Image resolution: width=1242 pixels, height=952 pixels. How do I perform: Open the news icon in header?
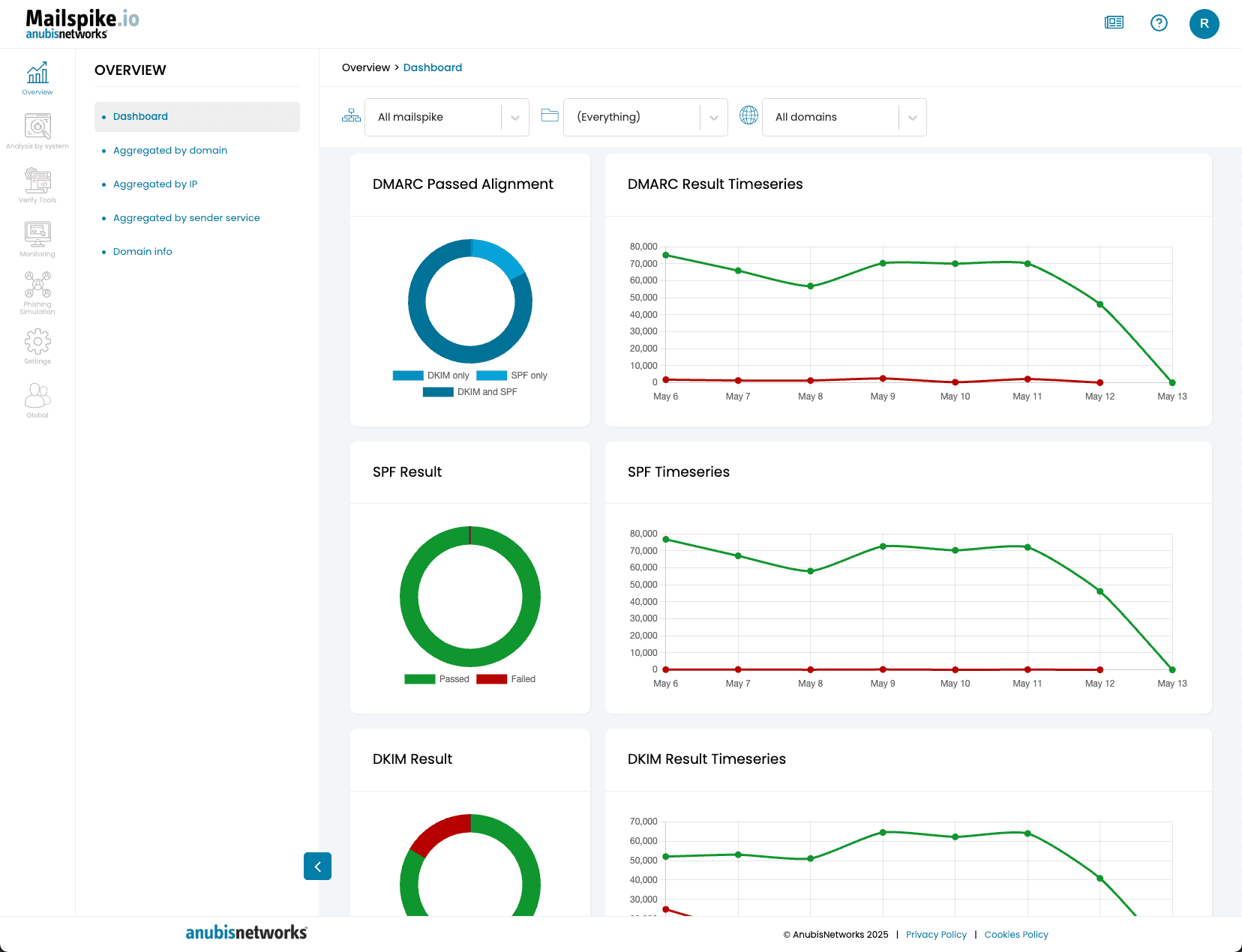click(x=1114, y=23)
